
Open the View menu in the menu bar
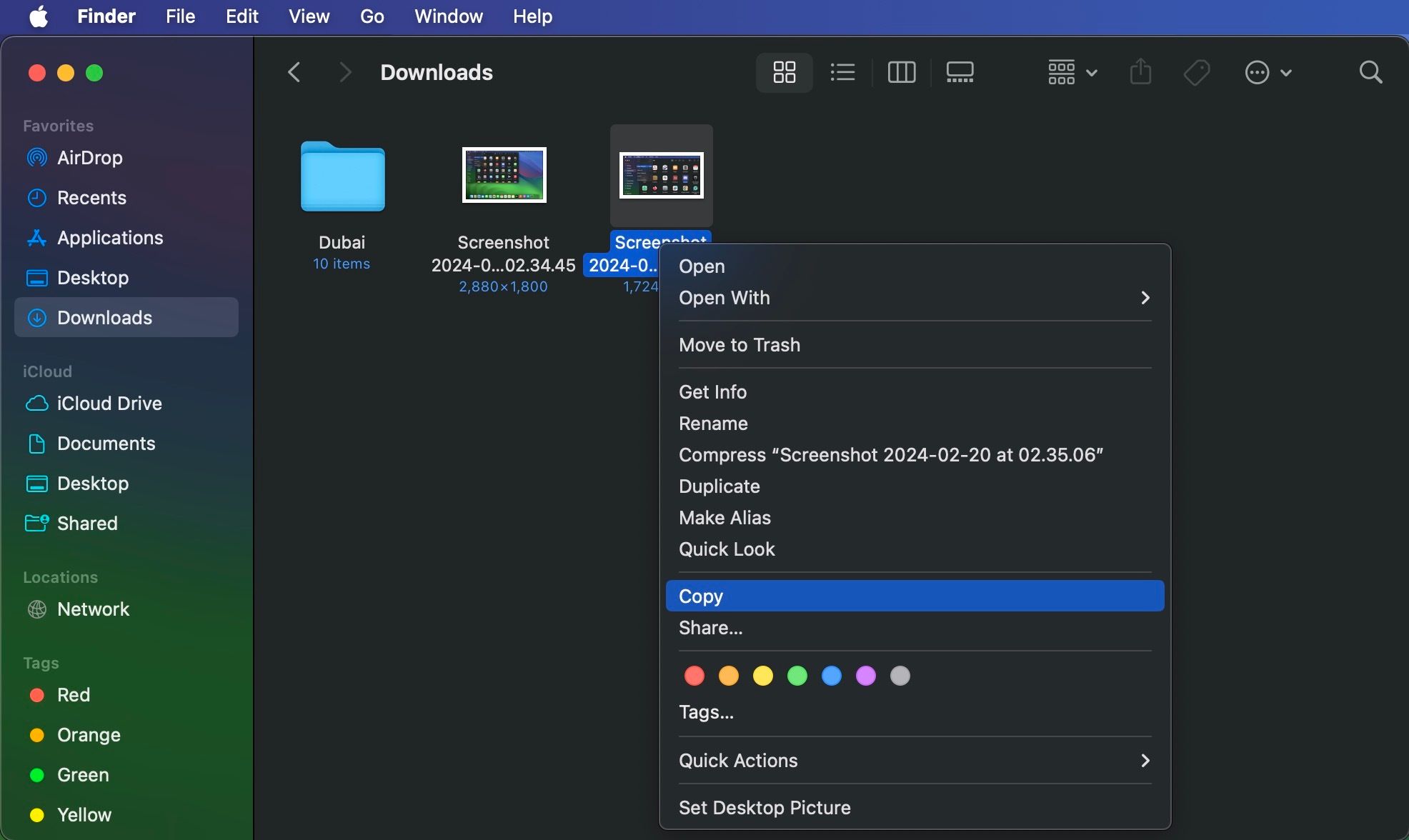tap(308, 16)
